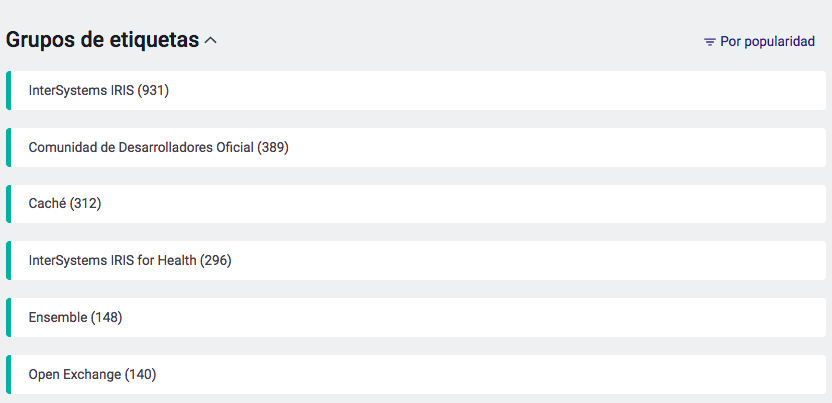Click green accent bar of Comunidad de Desarrolladores row
Viewport: 832px width, 403px height.
tap(8, 147)
